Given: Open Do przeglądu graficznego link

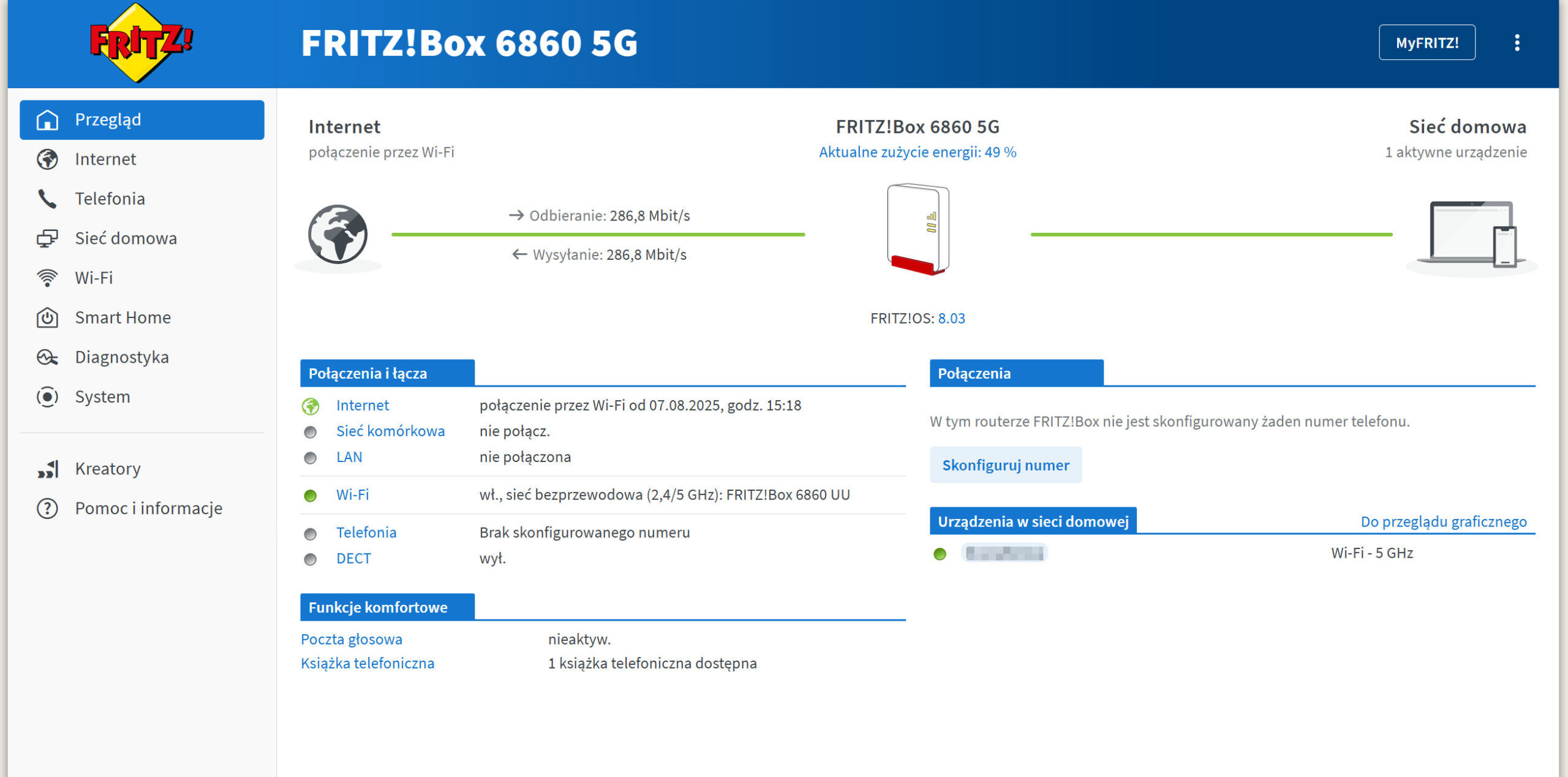Looking at the screenshot, I should click(1444, 522).
